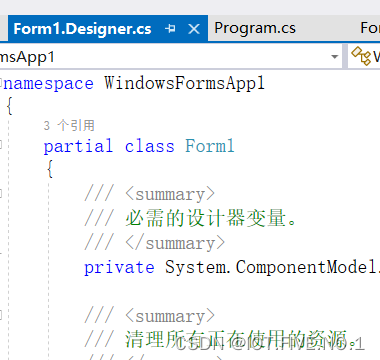This screenshot has height=360, width=380.
Task: Collapse the first summary comment block
Action: [1, 193]
